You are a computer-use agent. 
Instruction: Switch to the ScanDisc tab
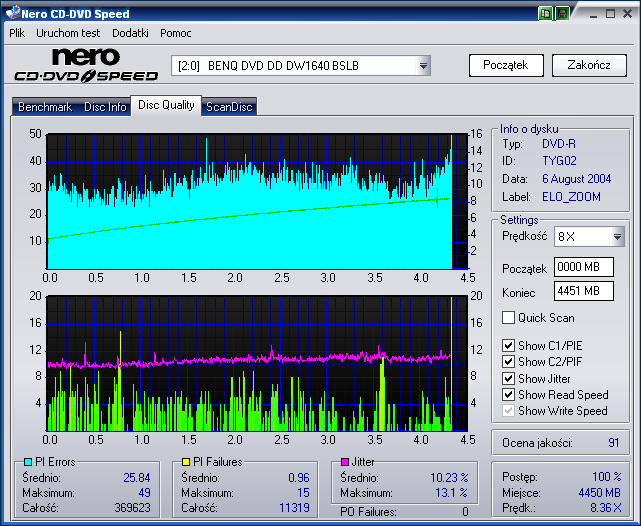[229, 107]
